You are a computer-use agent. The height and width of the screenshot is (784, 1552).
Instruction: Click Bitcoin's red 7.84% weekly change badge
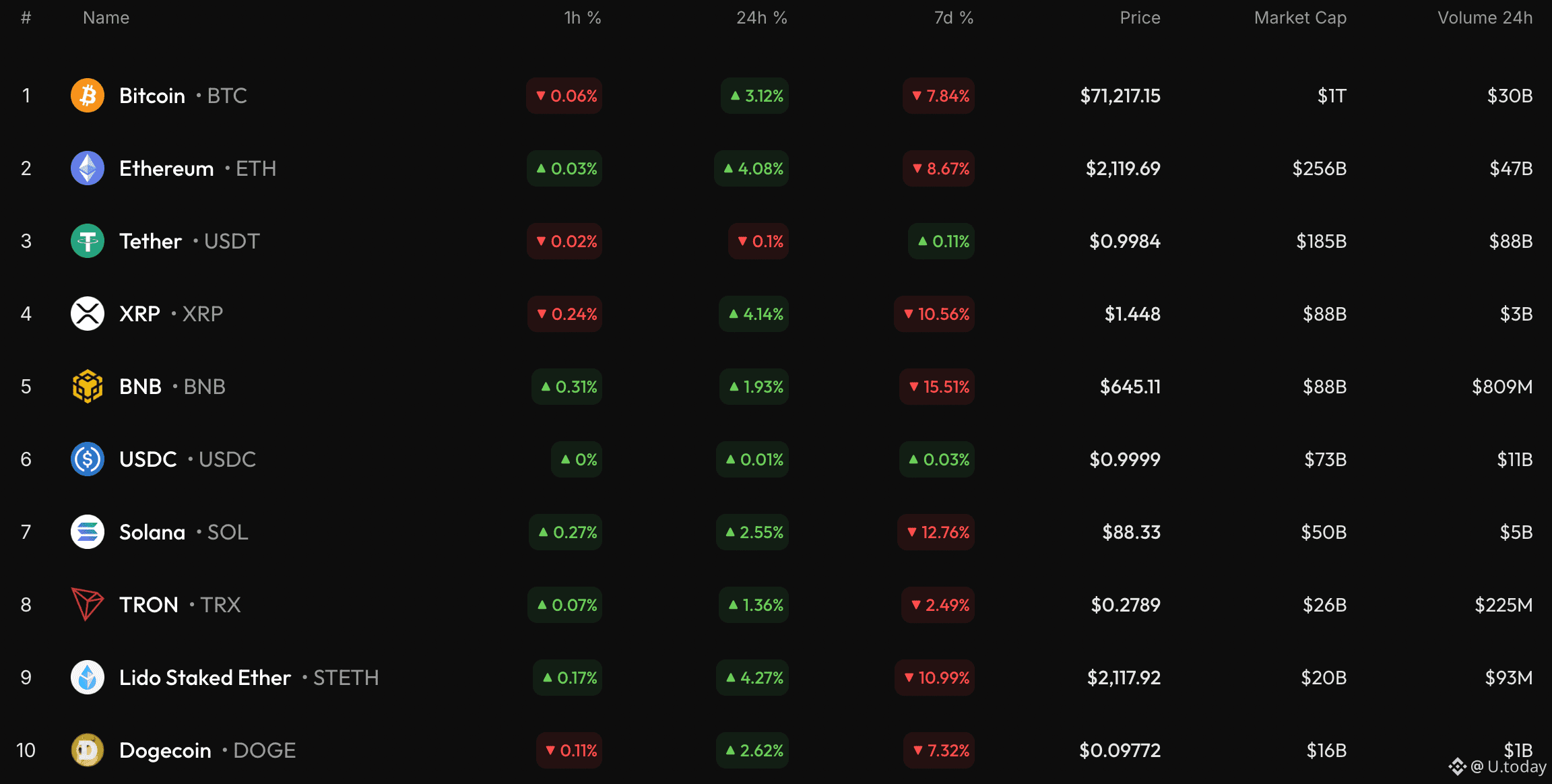939,96
